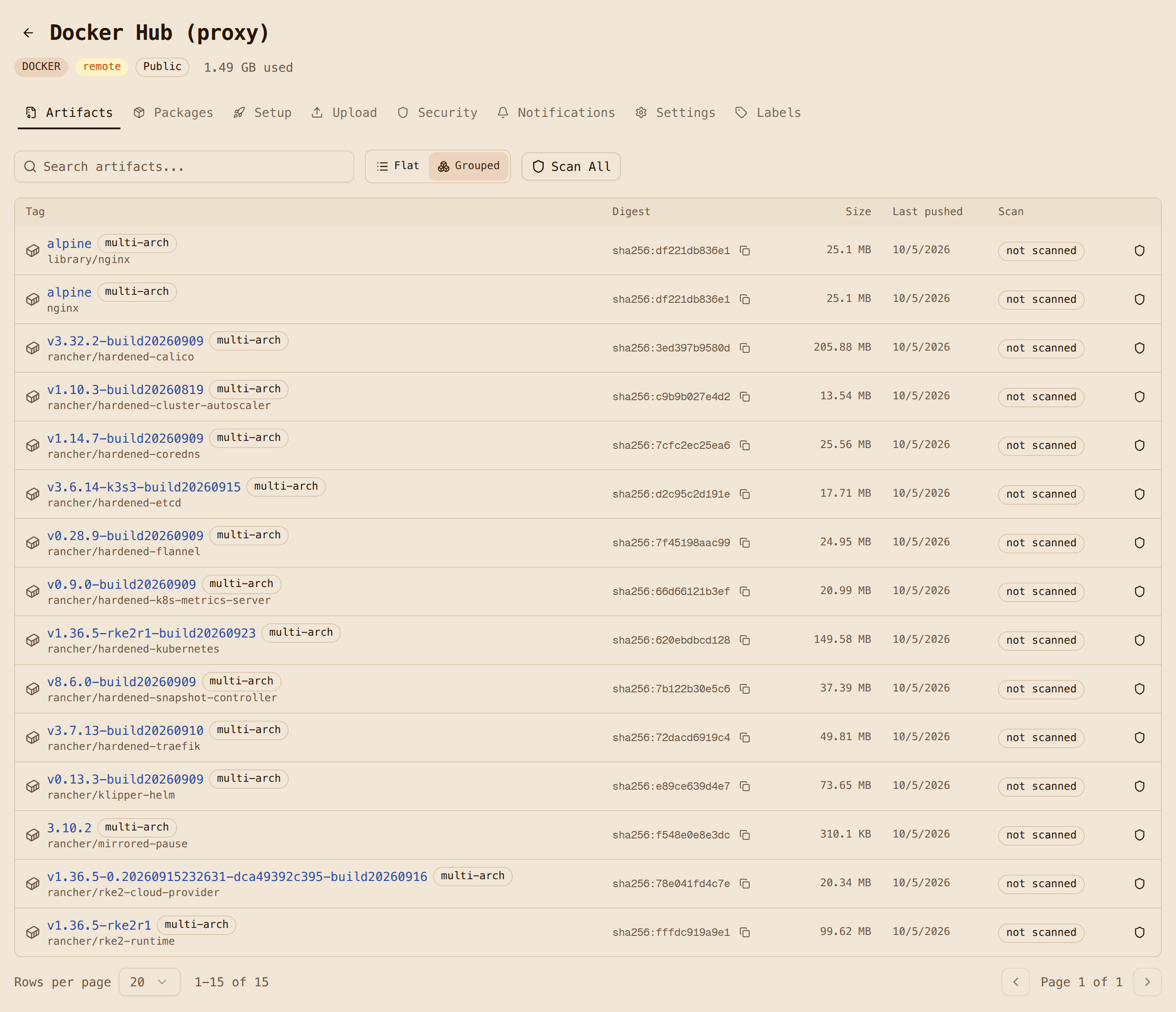Go back using the arrow icon
Screen dimensions: 1176x1012
pyautogui.click(x=28, y=33)
